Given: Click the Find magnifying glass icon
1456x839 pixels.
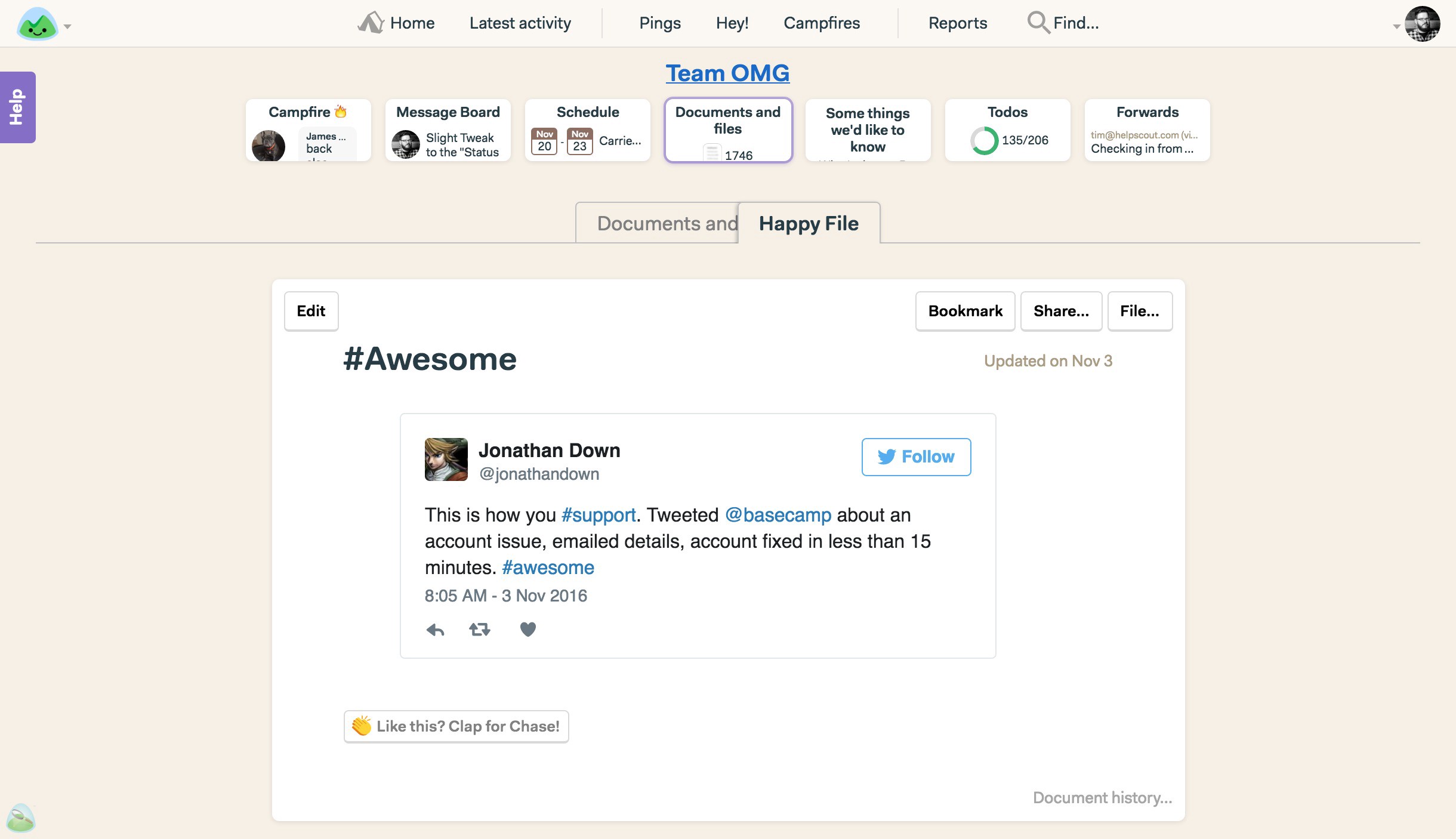Looking at the screenshot, I should (x=1038, y=23).
